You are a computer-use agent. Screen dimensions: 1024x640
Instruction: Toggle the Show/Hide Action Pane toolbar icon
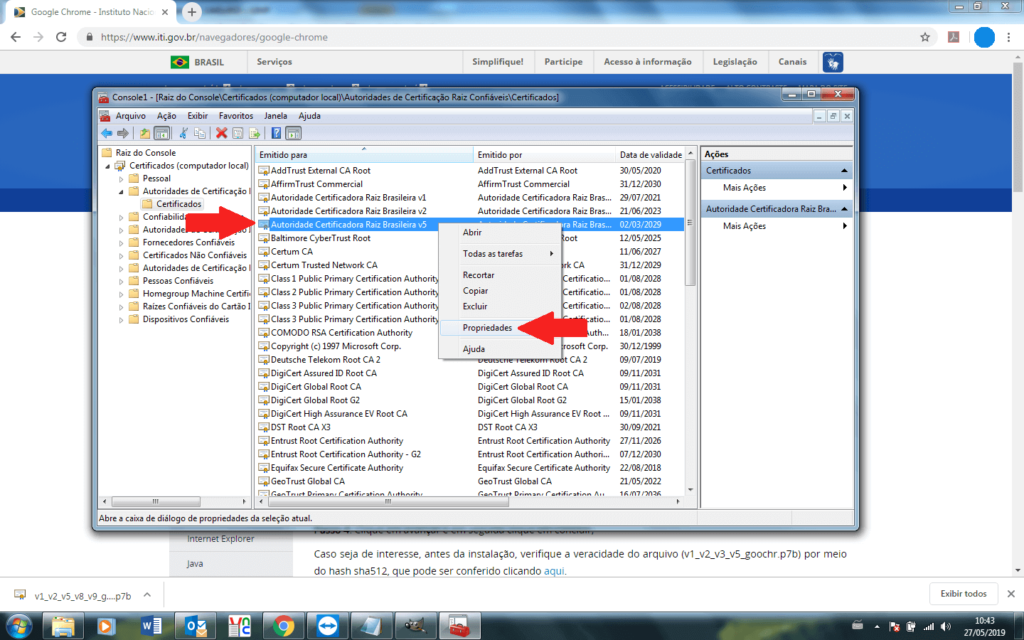pyautogui.click(x=293, y=133)
